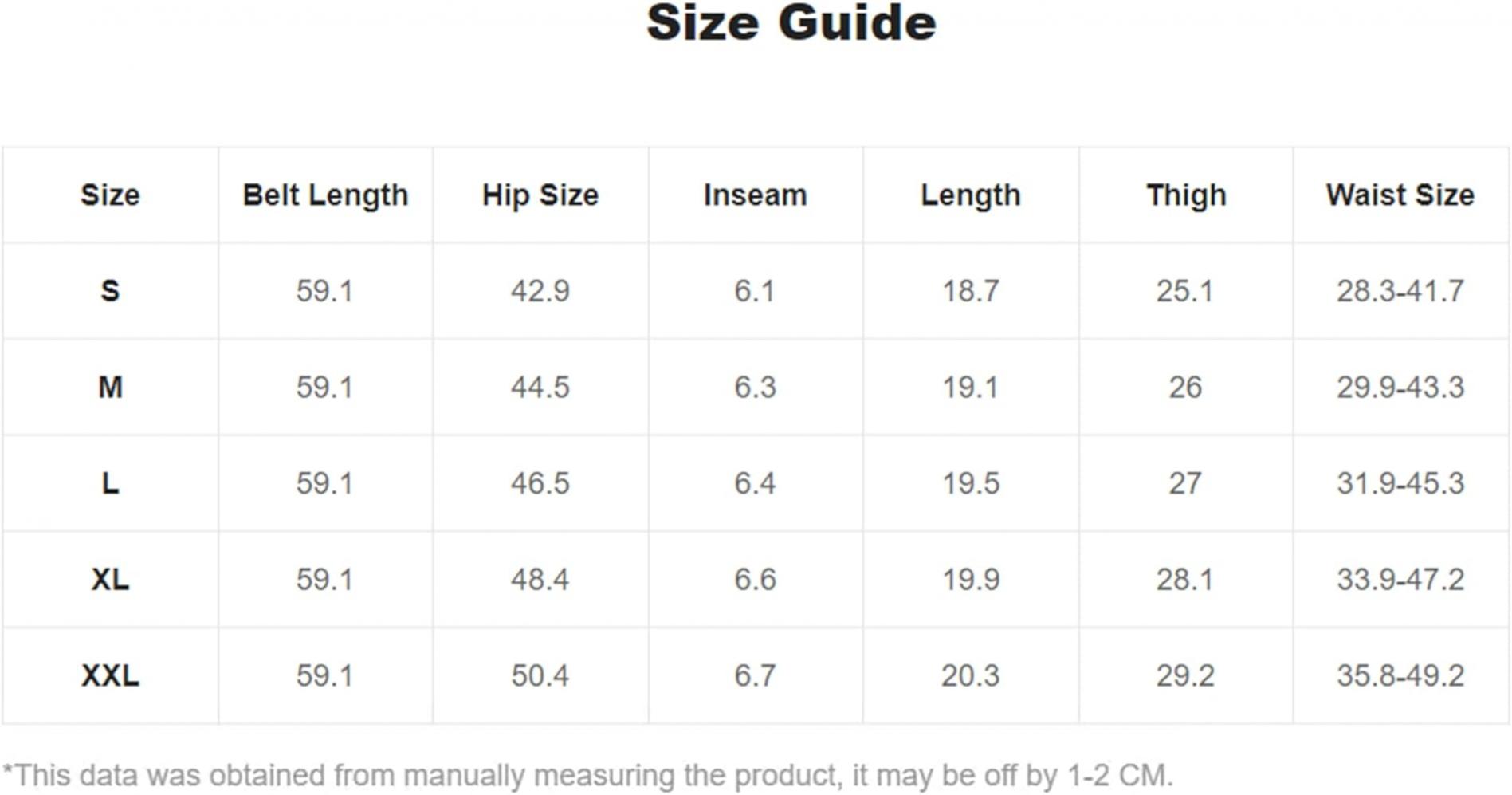1512x795 pixels.
Task: Select the Hip Size column header
Action: [540, 195]
